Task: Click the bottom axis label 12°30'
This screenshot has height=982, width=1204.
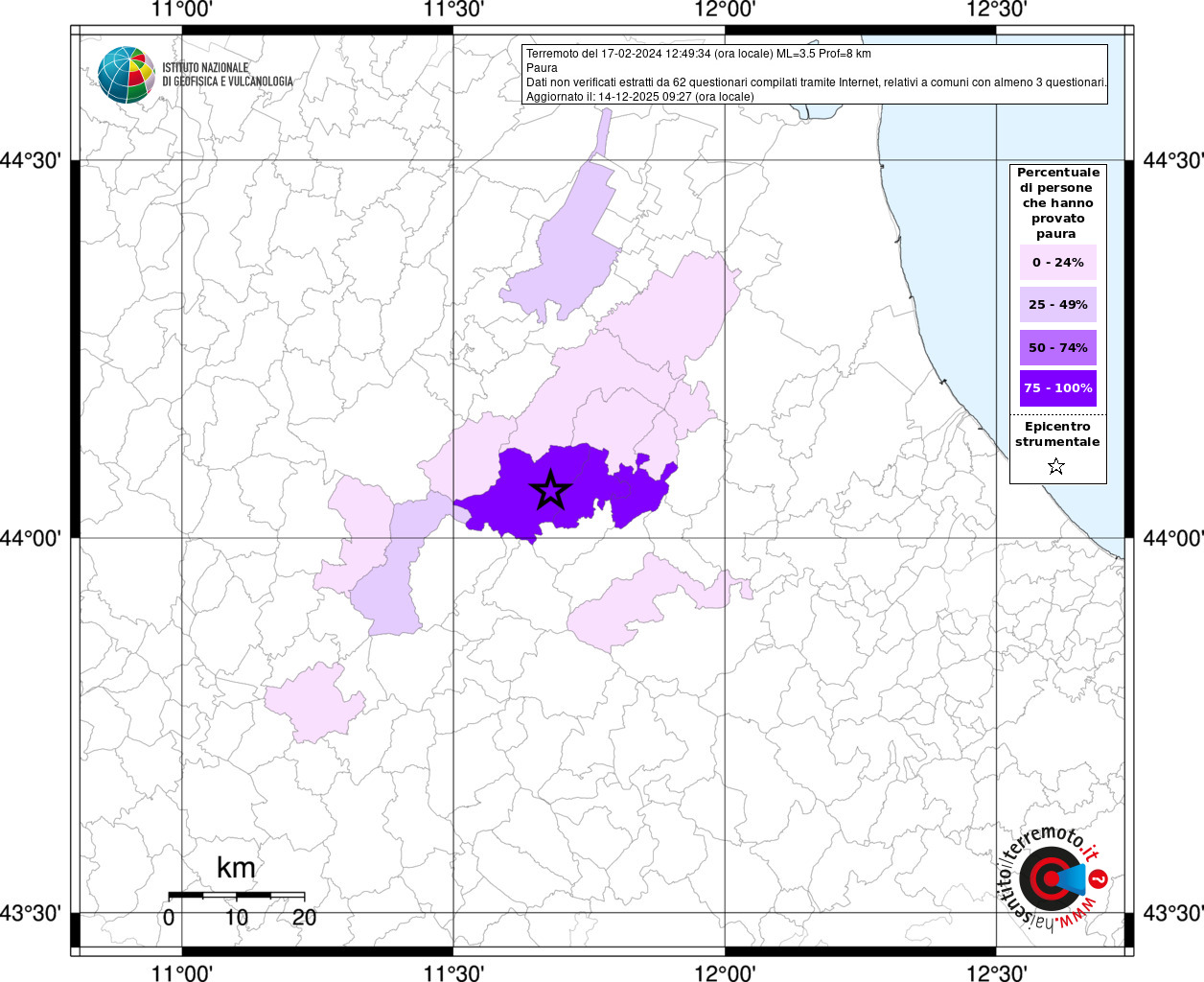Action: click(x=996, y=972)
